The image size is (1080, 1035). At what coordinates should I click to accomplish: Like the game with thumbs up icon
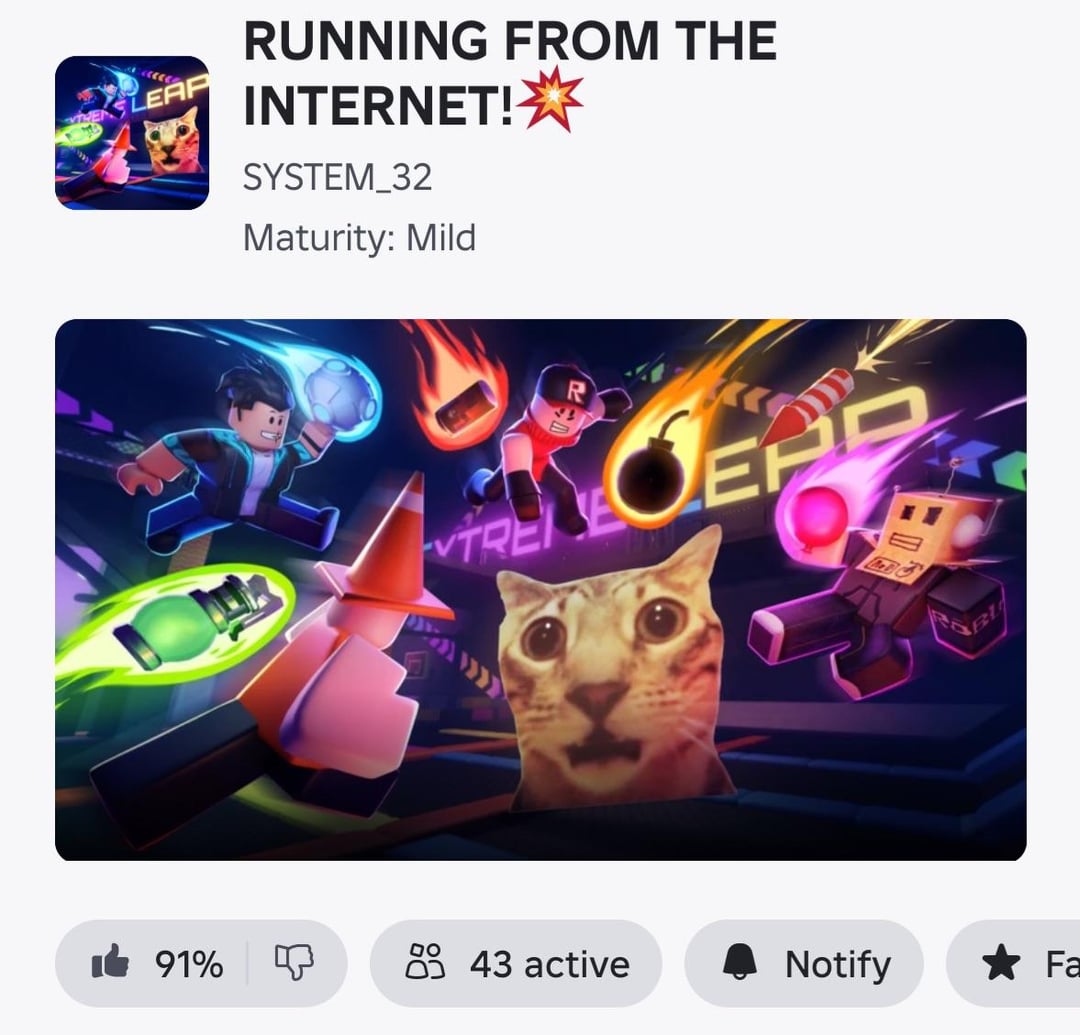tap(110, 962)
